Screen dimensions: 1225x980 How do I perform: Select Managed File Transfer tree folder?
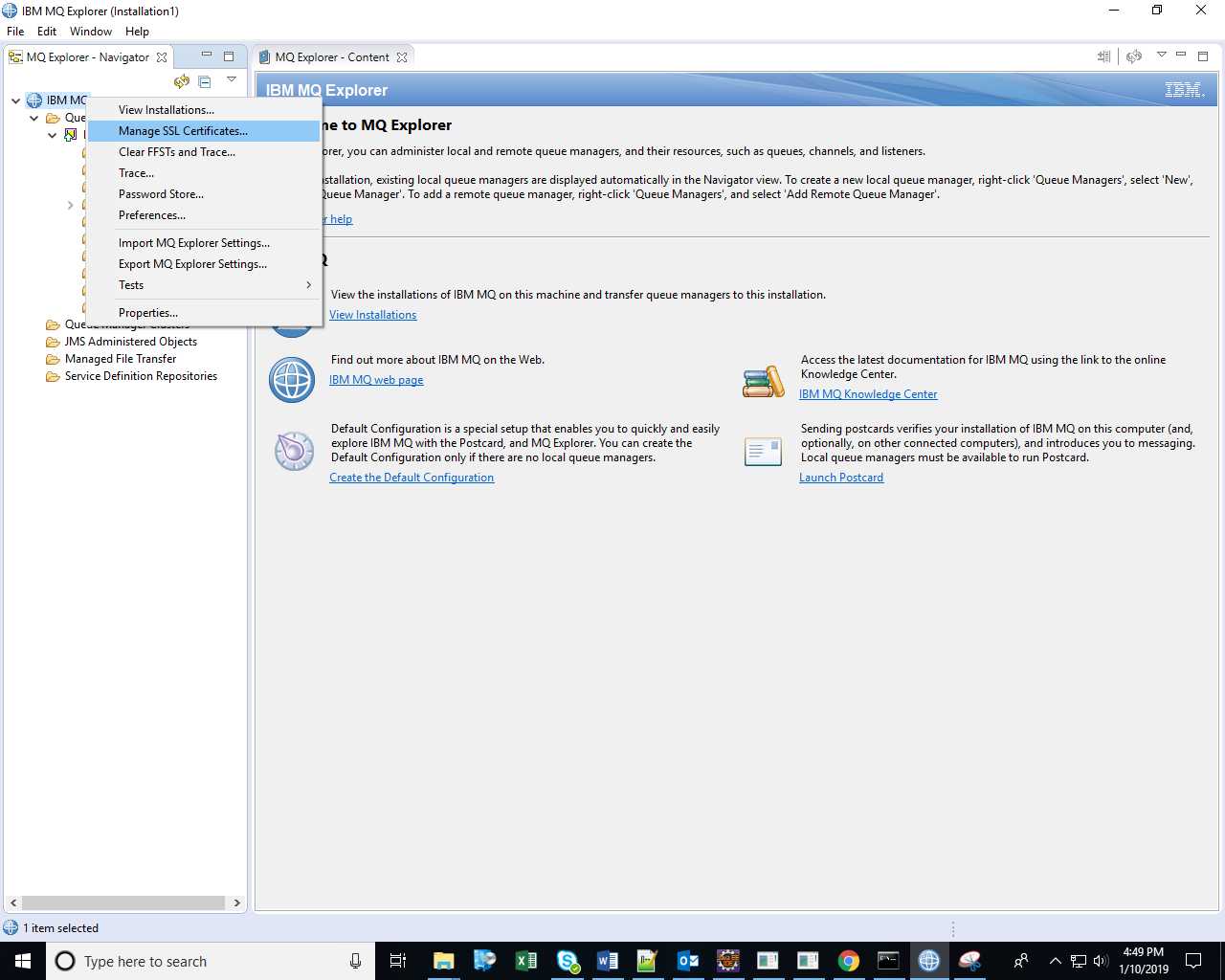121,359
